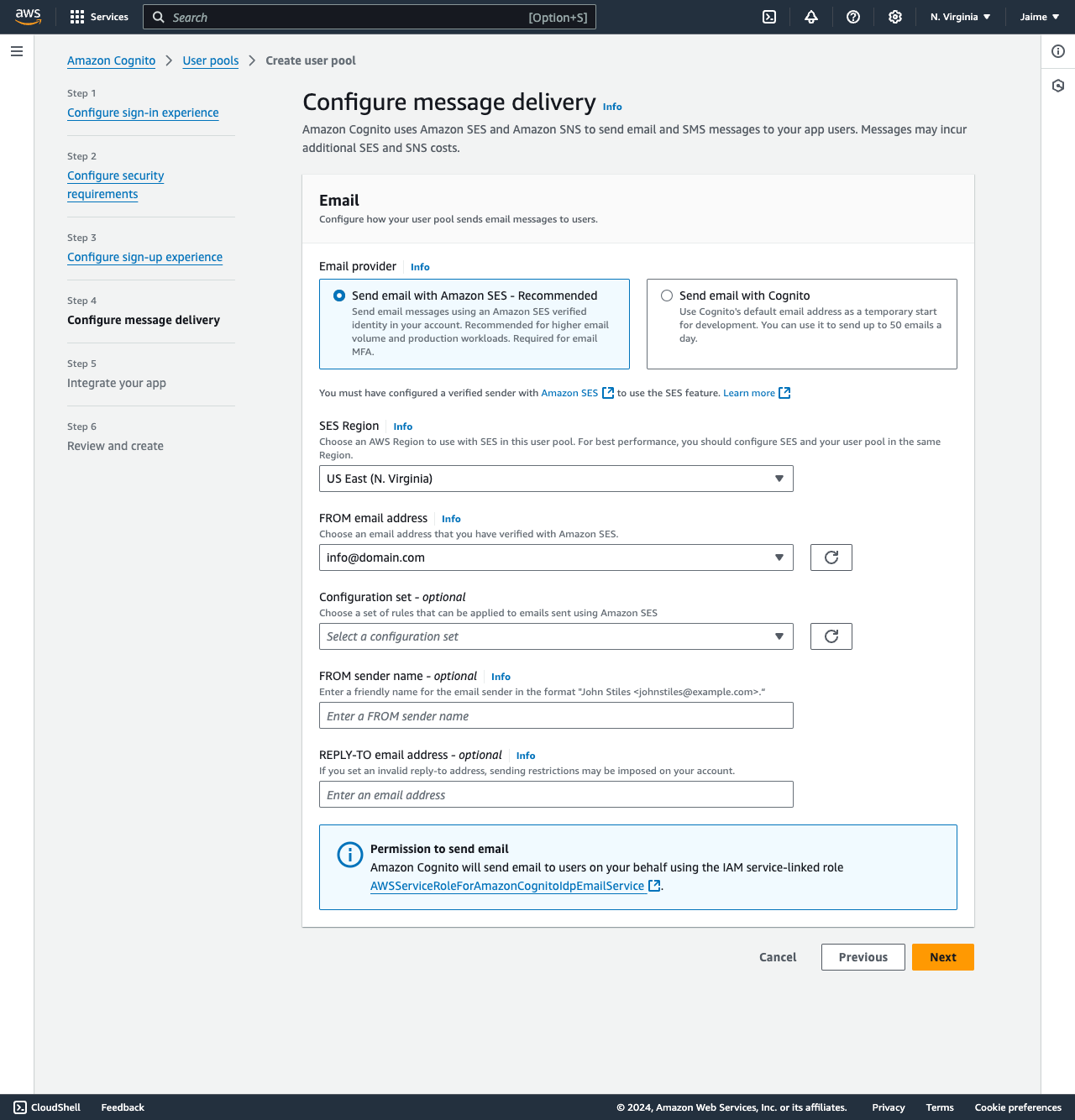
Task: Click Info next to REPLY-TO email address
Action: click(x=526, y=756)
